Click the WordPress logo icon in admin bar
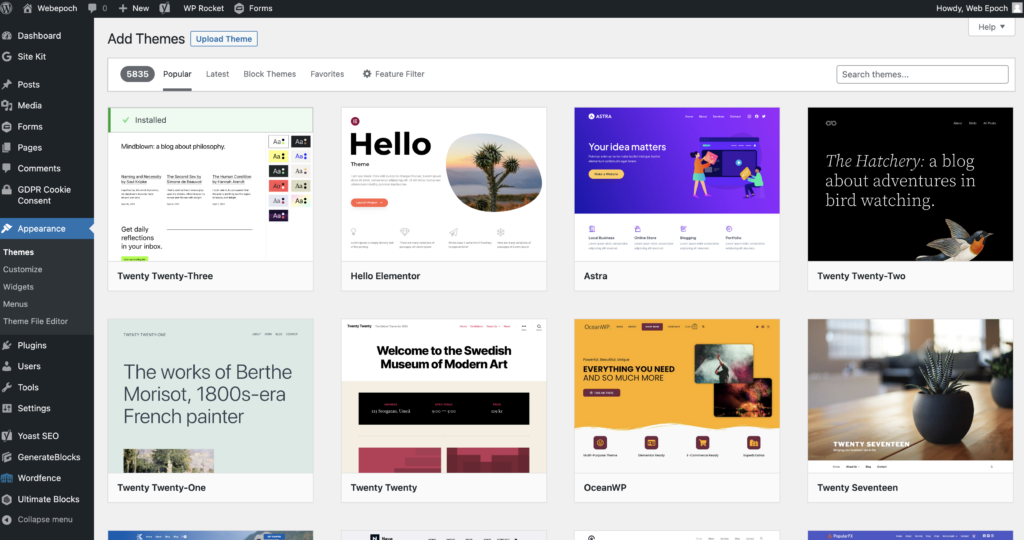 coord(7,8)
